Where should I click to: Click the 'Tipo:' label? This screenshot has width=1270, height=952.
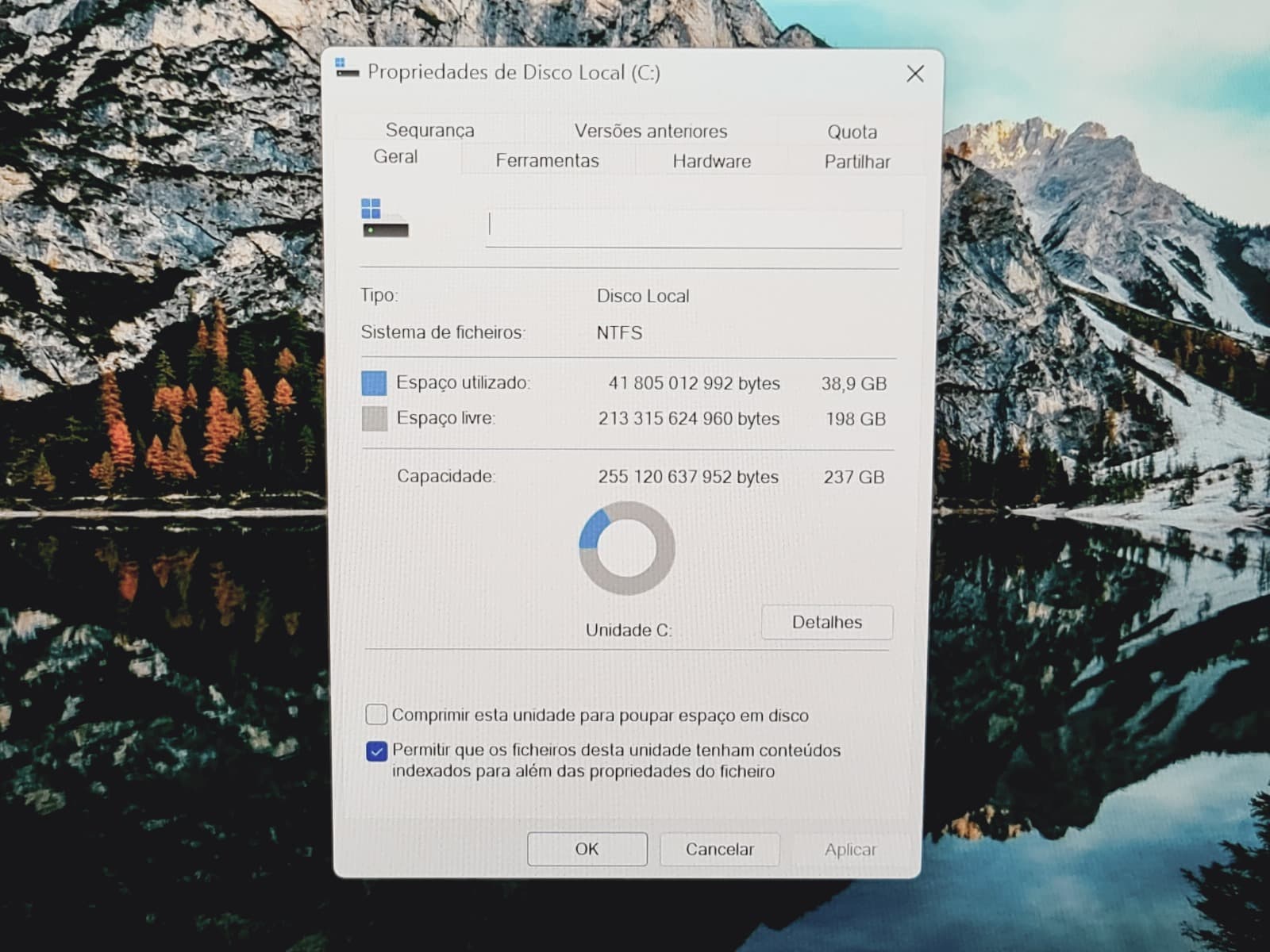379,295
